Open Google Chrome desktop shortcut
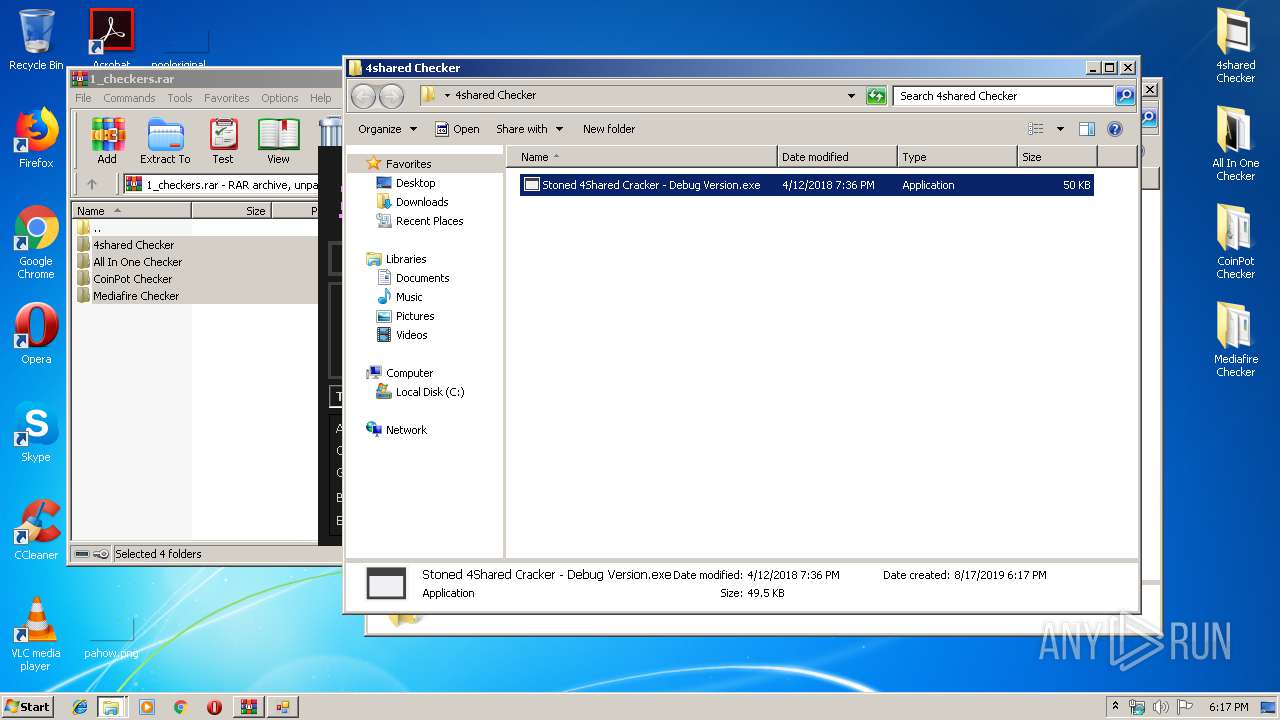 (36, 243)
